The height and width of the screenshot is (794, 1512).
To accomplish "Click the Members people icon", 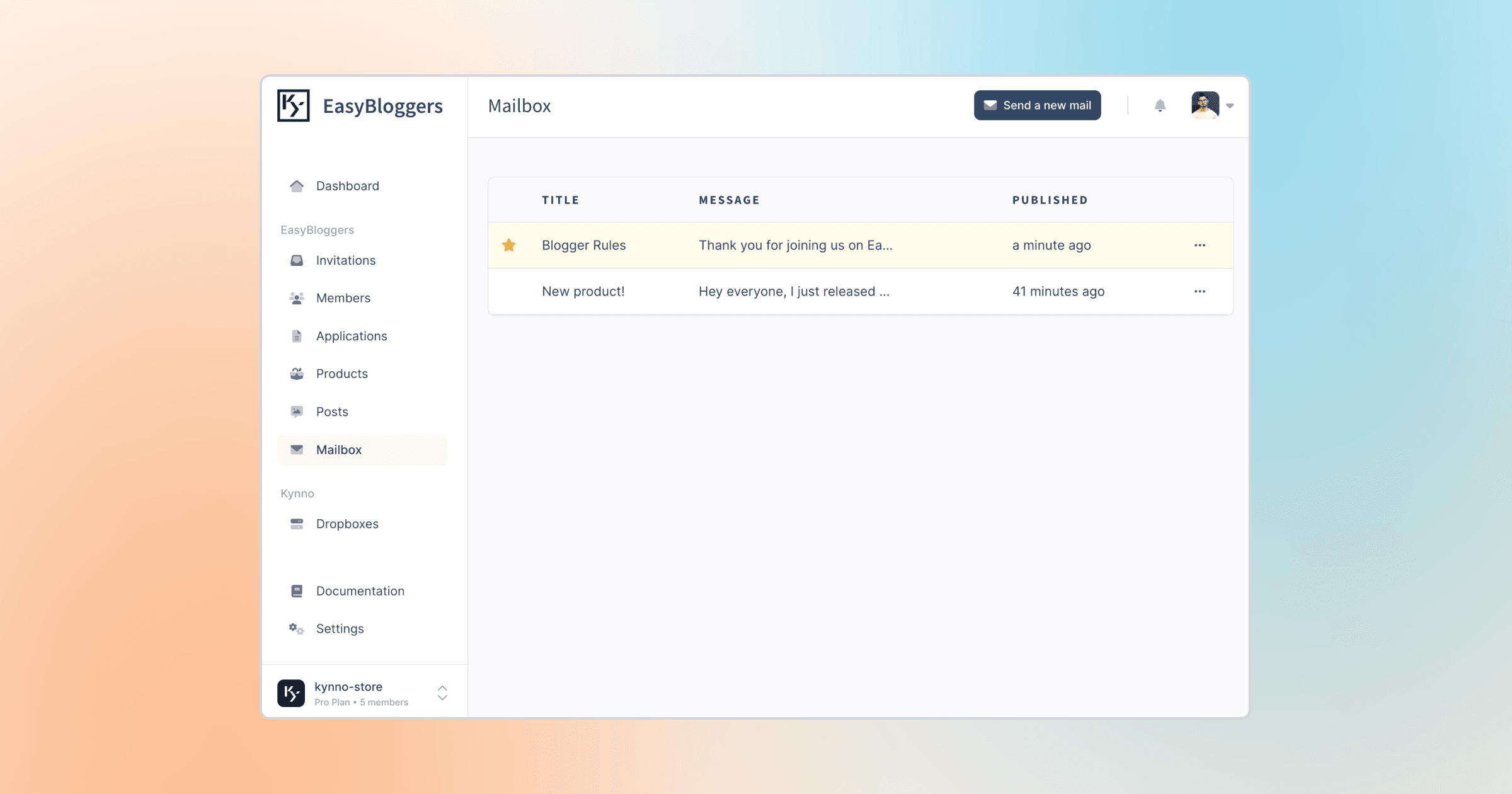I will pos(297,298).
